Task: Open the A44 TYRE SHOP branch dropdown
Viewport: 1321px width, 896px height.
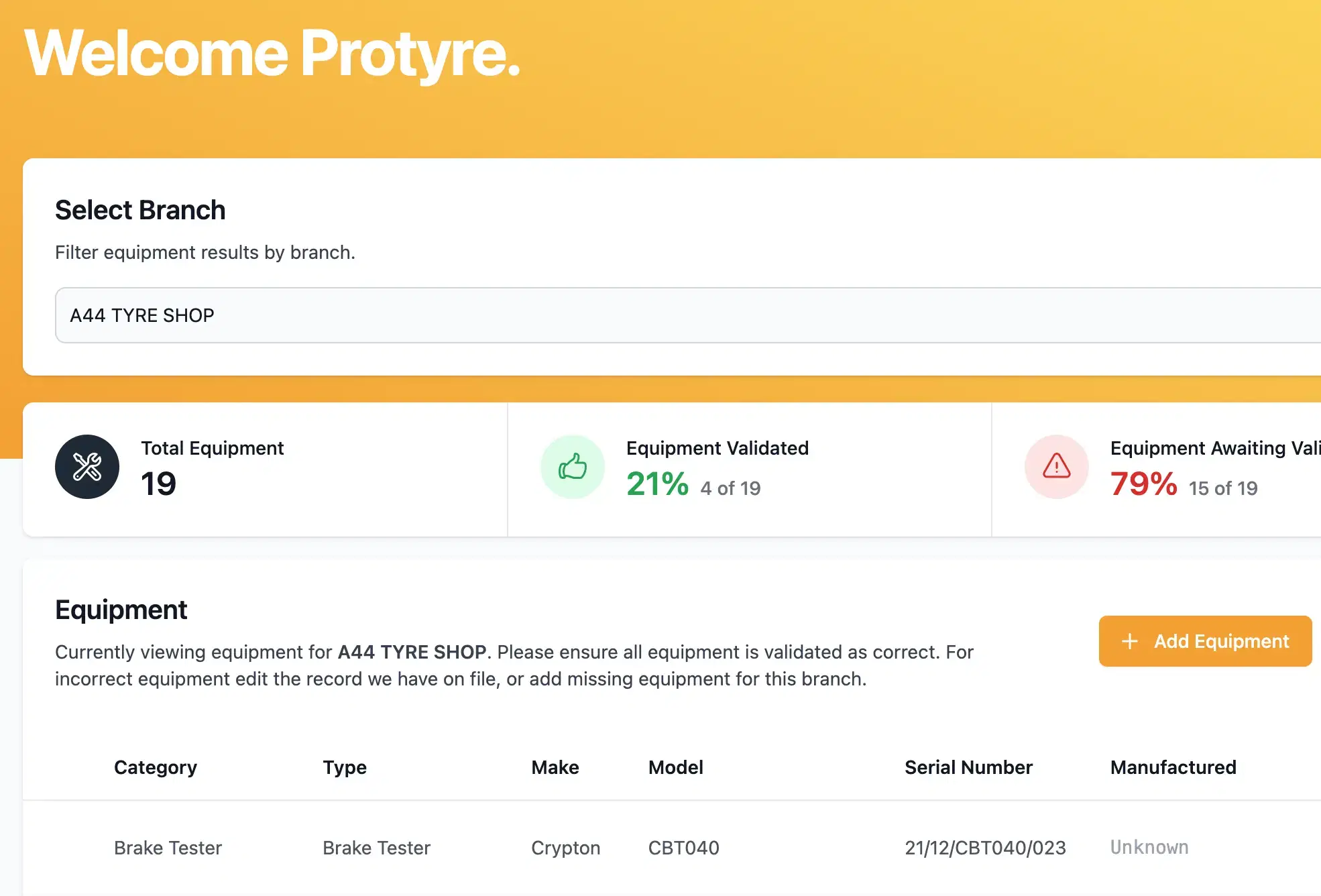Action: [688, 315]
